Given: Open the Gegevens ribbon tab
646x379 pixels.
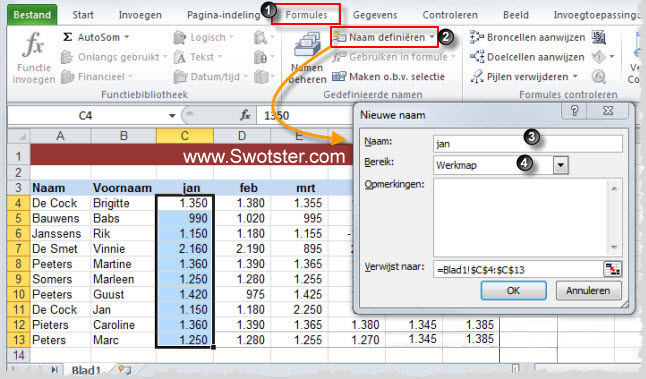Looking at the screenshot, I should click(375, 15).
